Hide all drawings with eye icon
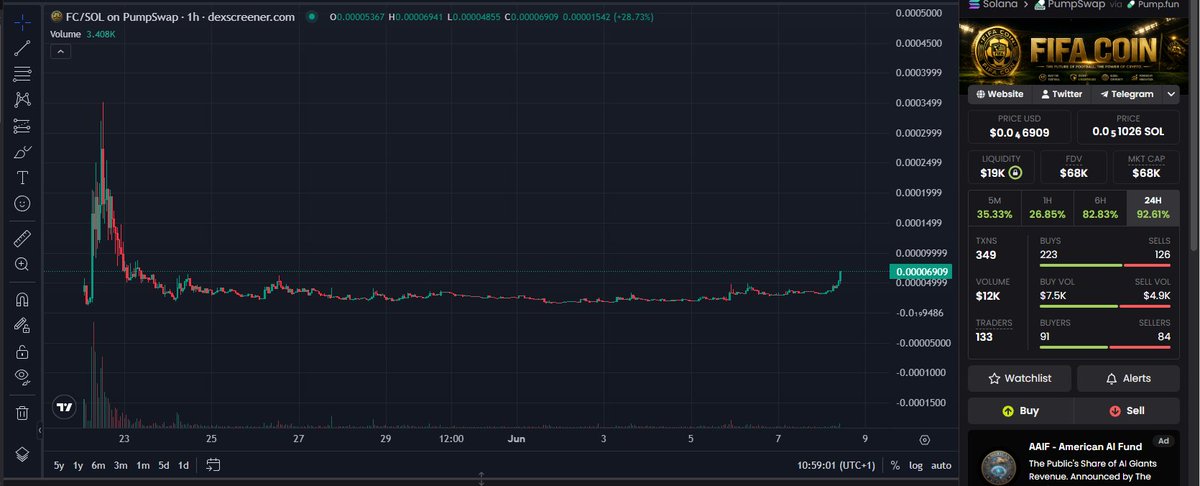The height and width of the screenshot is (486, 1200). coord(22,377)
